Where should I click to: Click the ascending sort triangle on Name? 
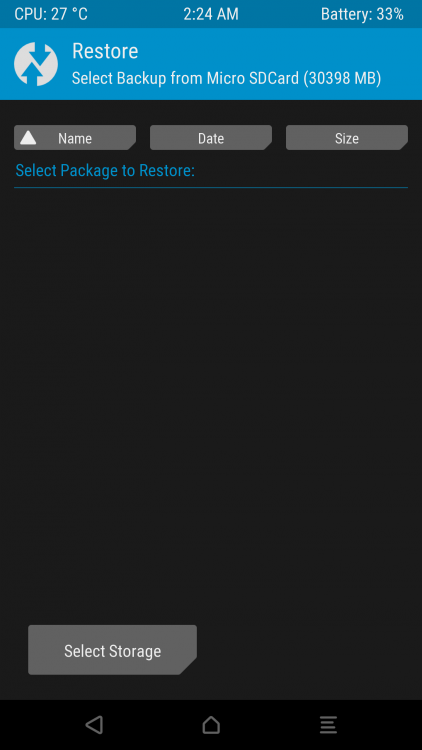[x=28, y=138]
